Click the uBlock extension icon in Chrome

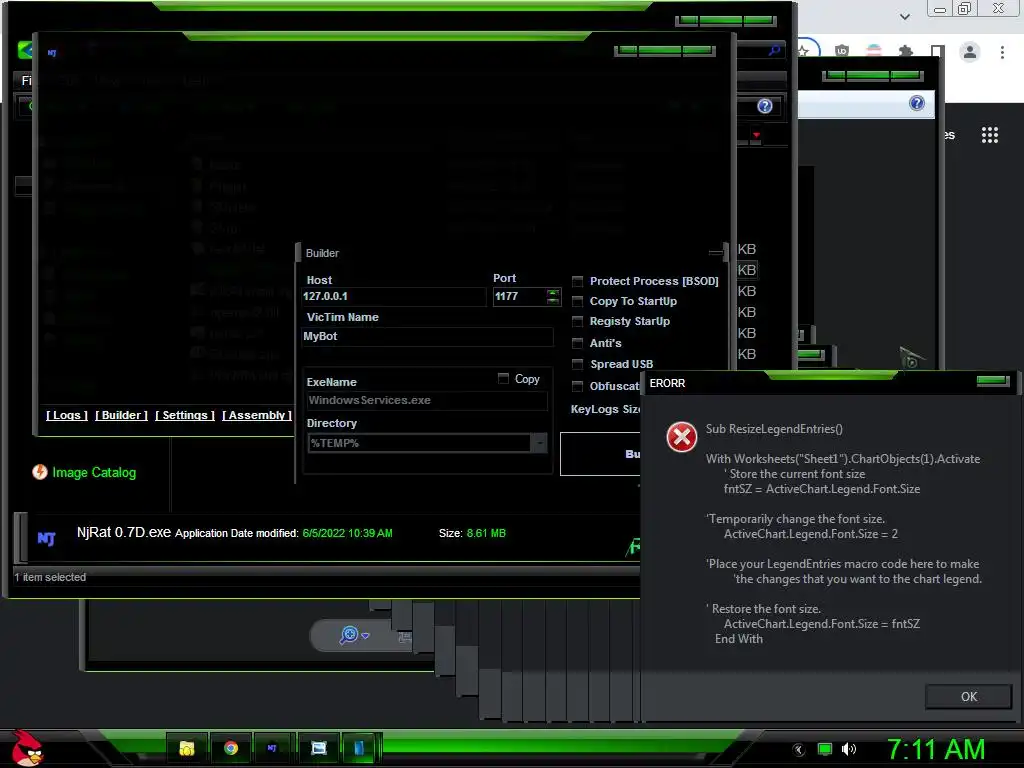coord(842,51)
